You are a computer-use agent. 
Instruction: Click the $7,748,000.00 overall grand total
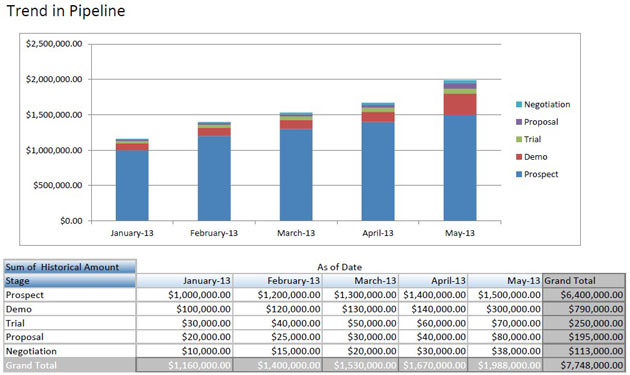click(584, 365)
